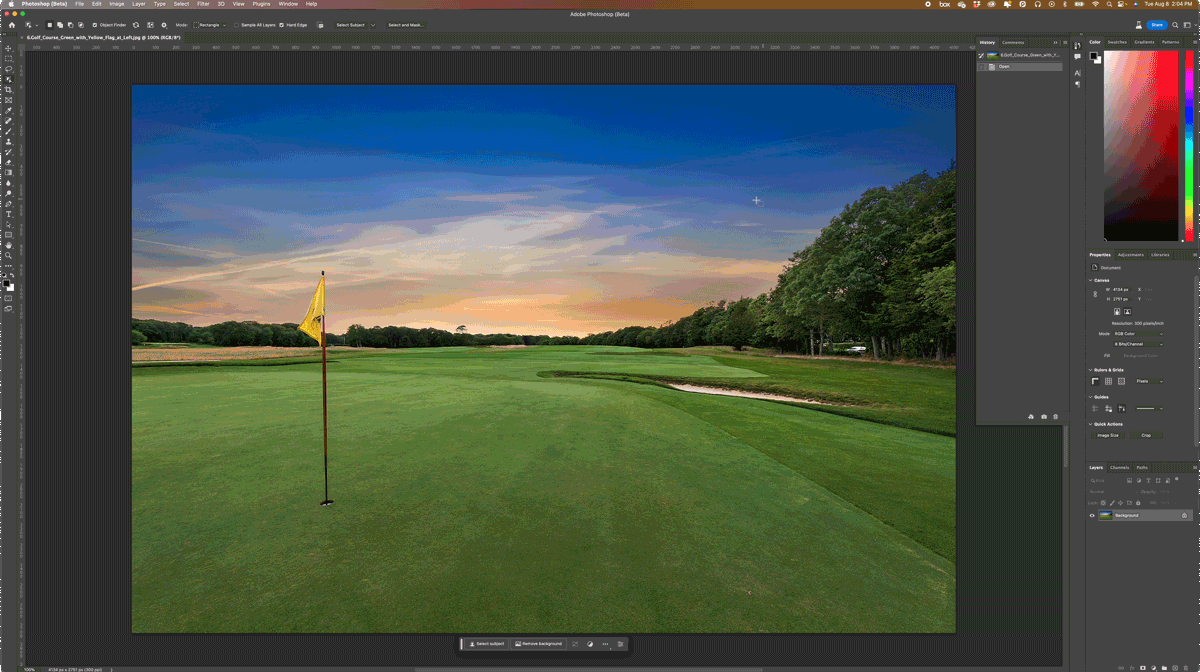Viewport: 1200px width, 672px height.
Task: Switch to the Swatches tab
Action: (x=1117, y=42)
